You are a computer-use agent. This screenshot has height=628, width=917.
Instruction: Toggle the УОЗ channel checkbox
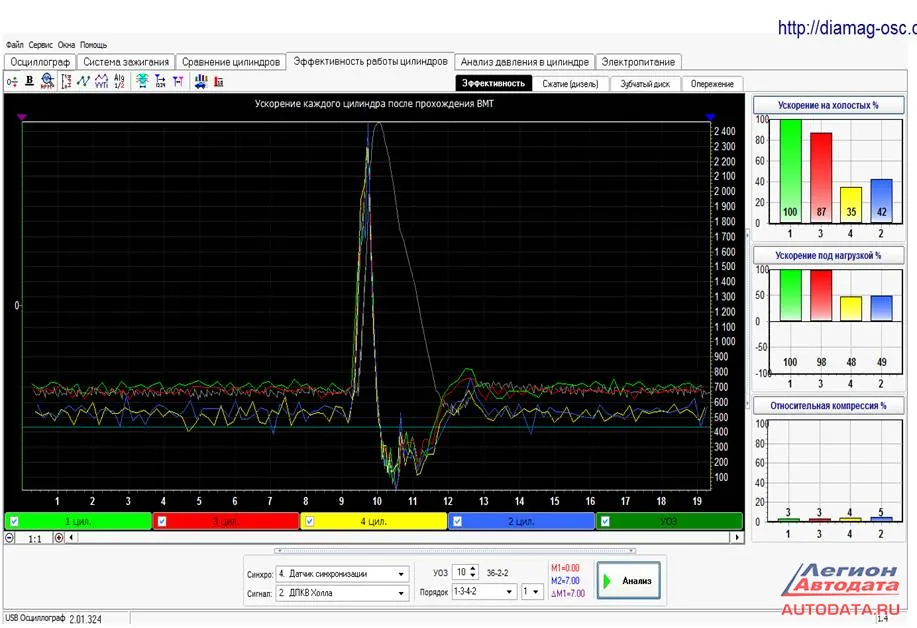tap(605, 522)
